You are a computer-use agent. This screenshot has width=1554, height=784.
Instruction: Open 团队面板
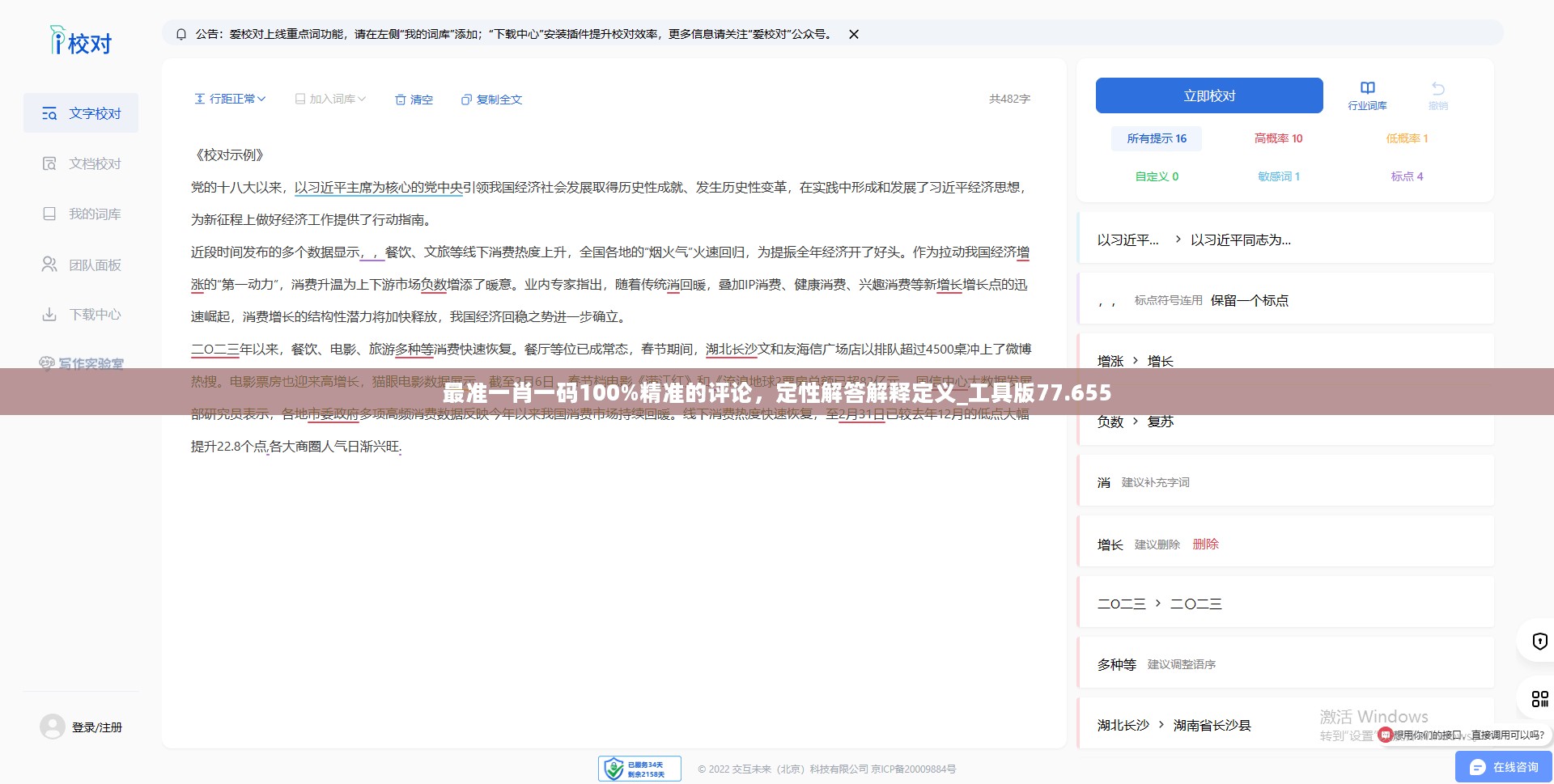(x=81, y=265)
